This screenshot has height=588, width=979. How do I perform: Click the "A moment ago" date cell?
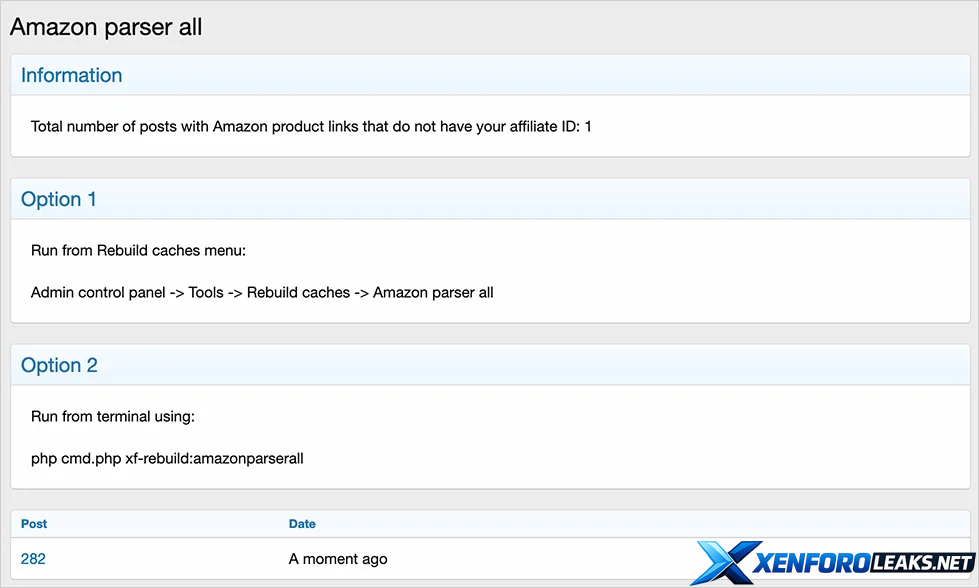[338, 559]
